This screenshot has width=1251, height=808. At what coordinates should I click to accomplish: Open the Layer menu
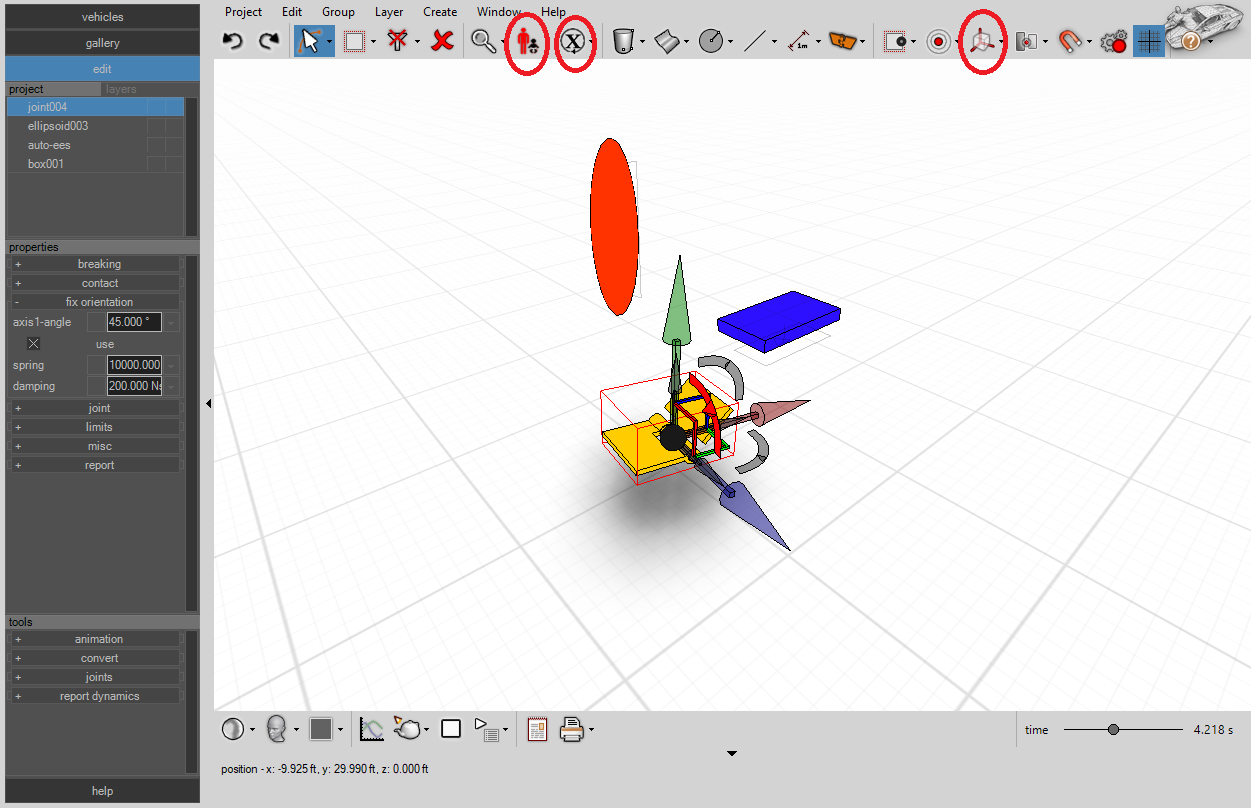point(389,12)
